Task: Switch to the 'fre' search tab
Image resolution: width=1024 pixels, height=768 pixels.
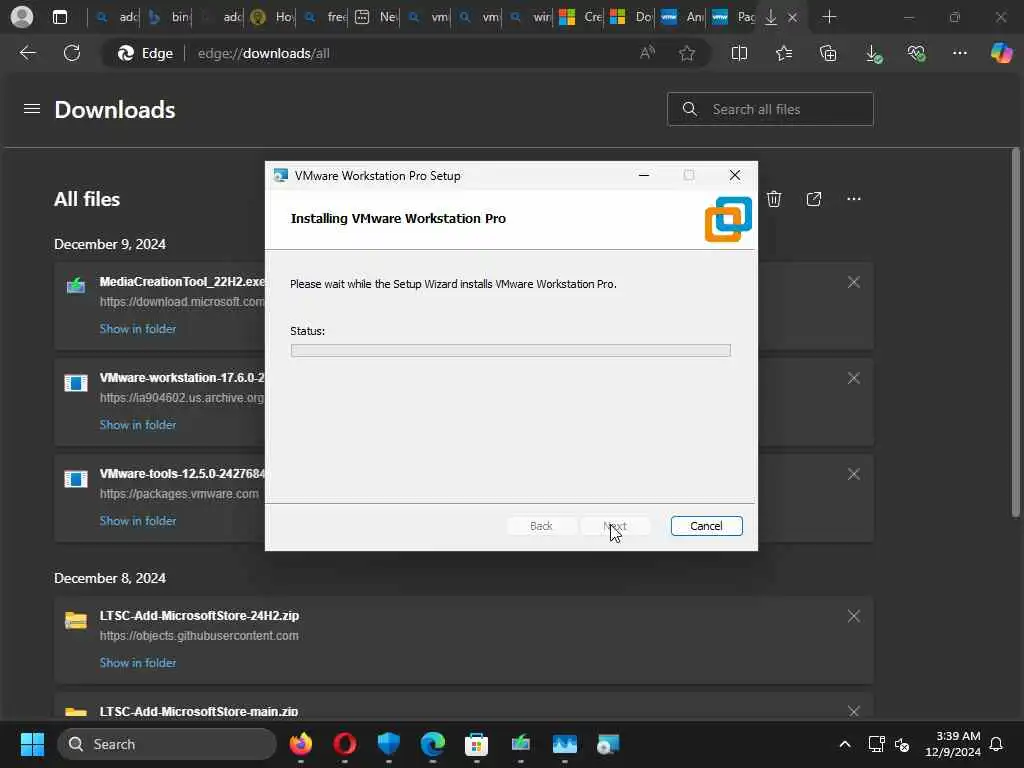Action: click(323, 17)
